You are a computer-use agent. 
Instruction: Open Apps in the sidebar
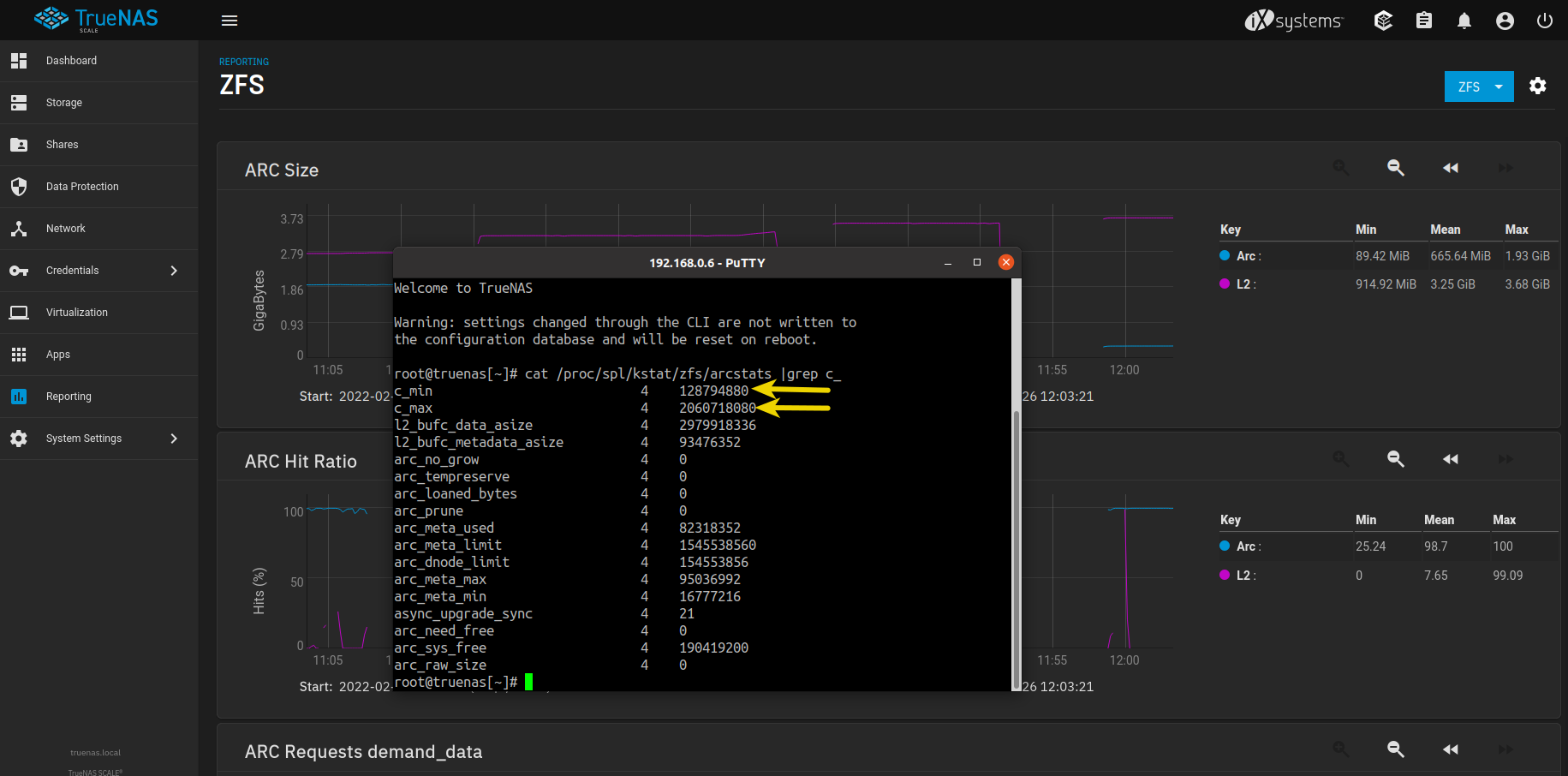pos(99,355)
